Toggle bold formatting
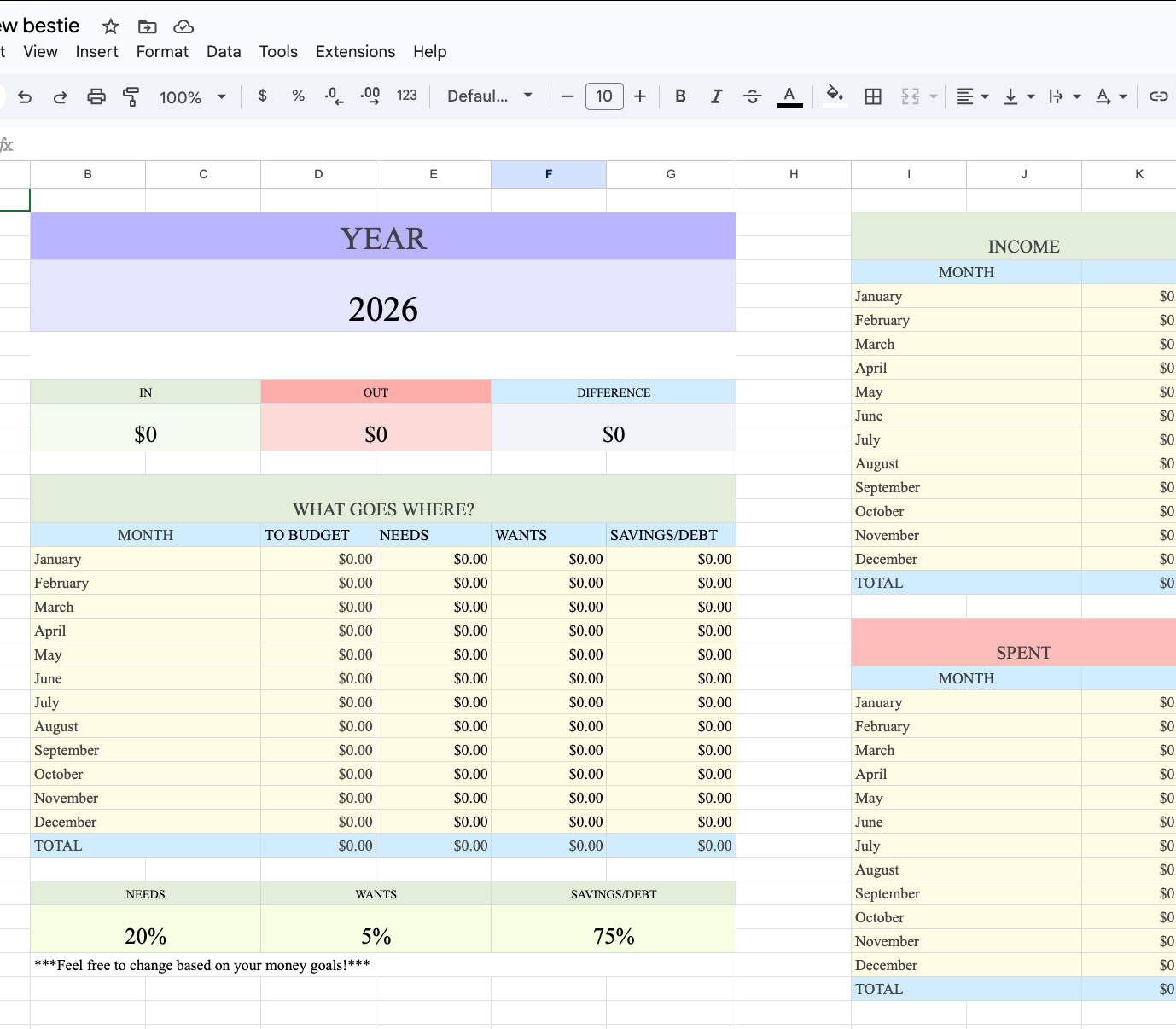 pos(680,96)
